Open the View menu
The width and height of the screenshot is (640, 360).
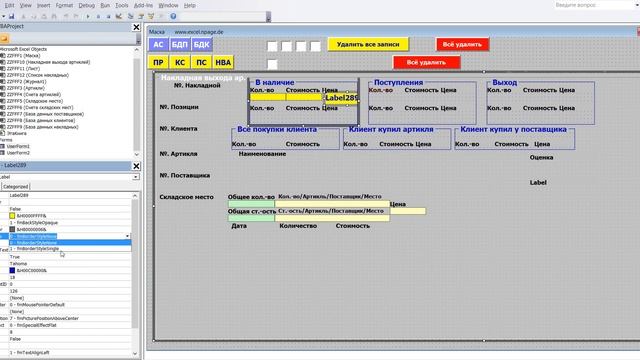coord(25,5)
